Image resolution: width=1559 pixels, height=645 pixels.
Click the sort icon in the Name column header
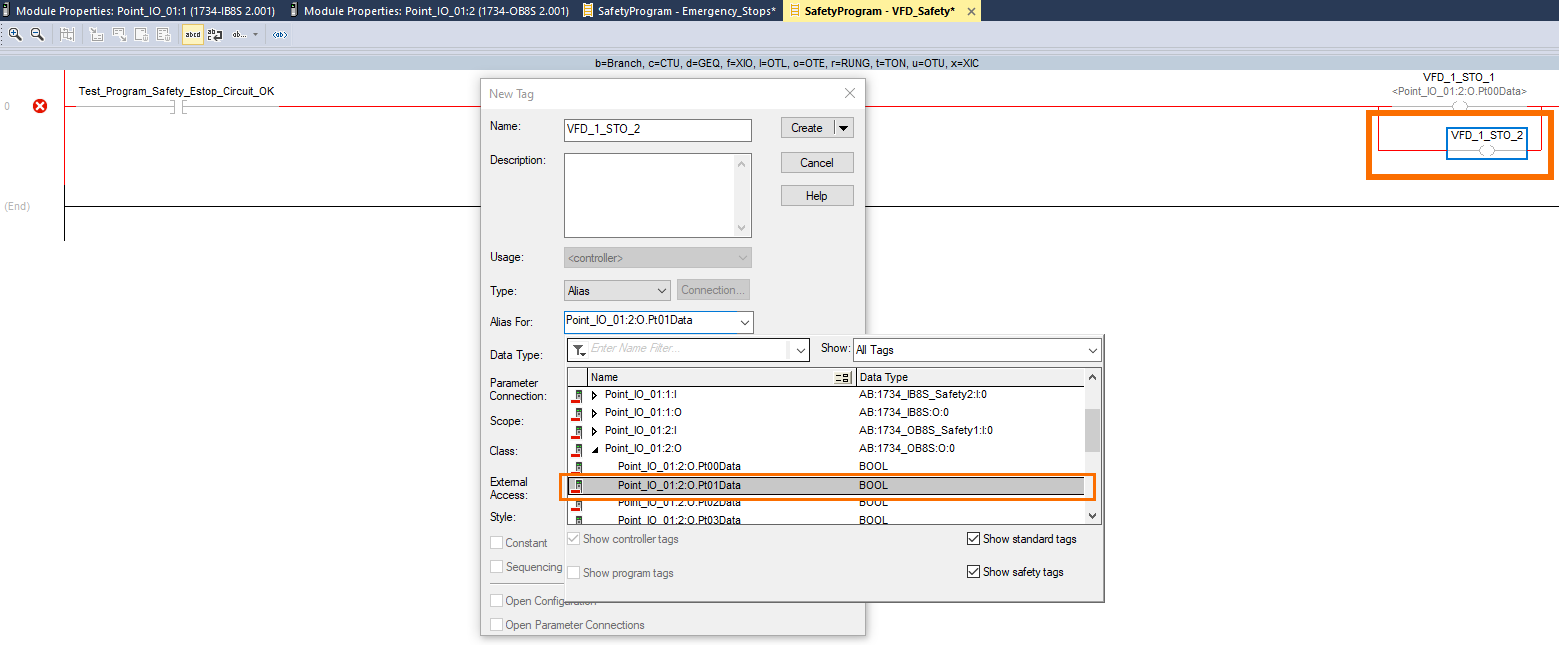pos(843,376)
